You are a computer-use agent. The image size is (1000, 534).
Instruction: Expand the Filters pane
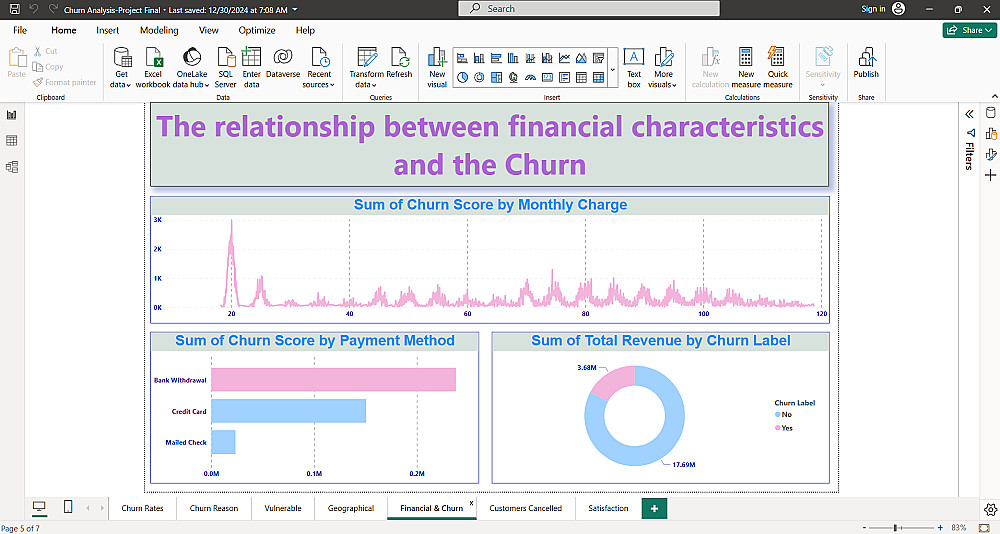(x=969, y=114)
